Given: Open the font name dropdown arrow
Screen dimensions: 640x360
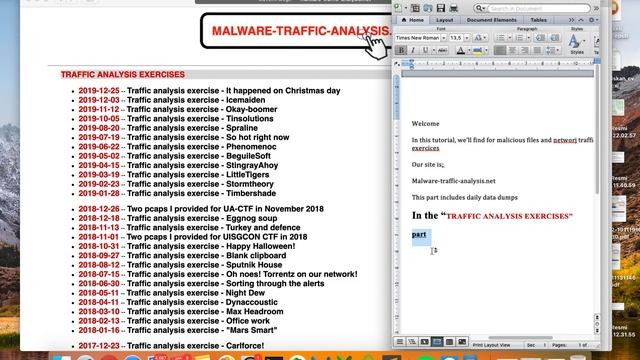Looking at the screenshot, I should click(x=444, y=38).
